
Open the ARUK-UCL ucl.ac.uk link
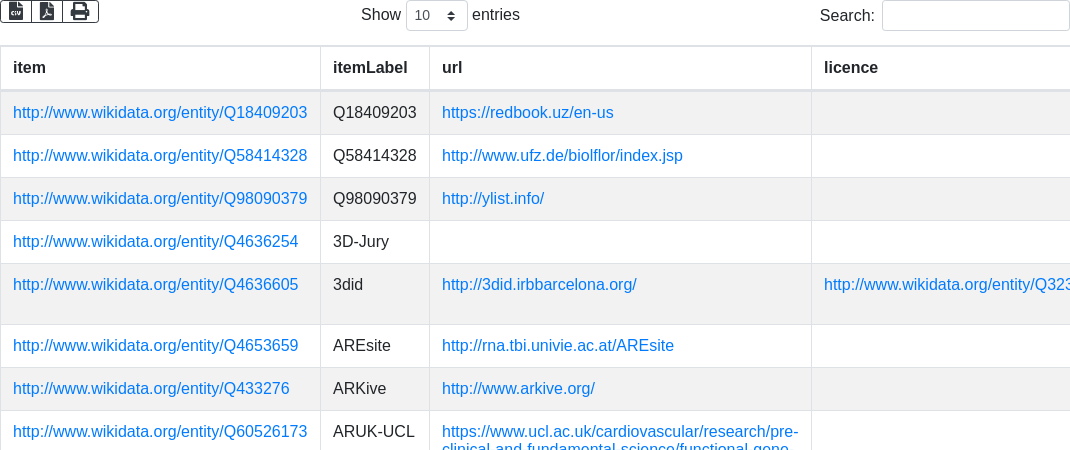click(x=620, y=439)
